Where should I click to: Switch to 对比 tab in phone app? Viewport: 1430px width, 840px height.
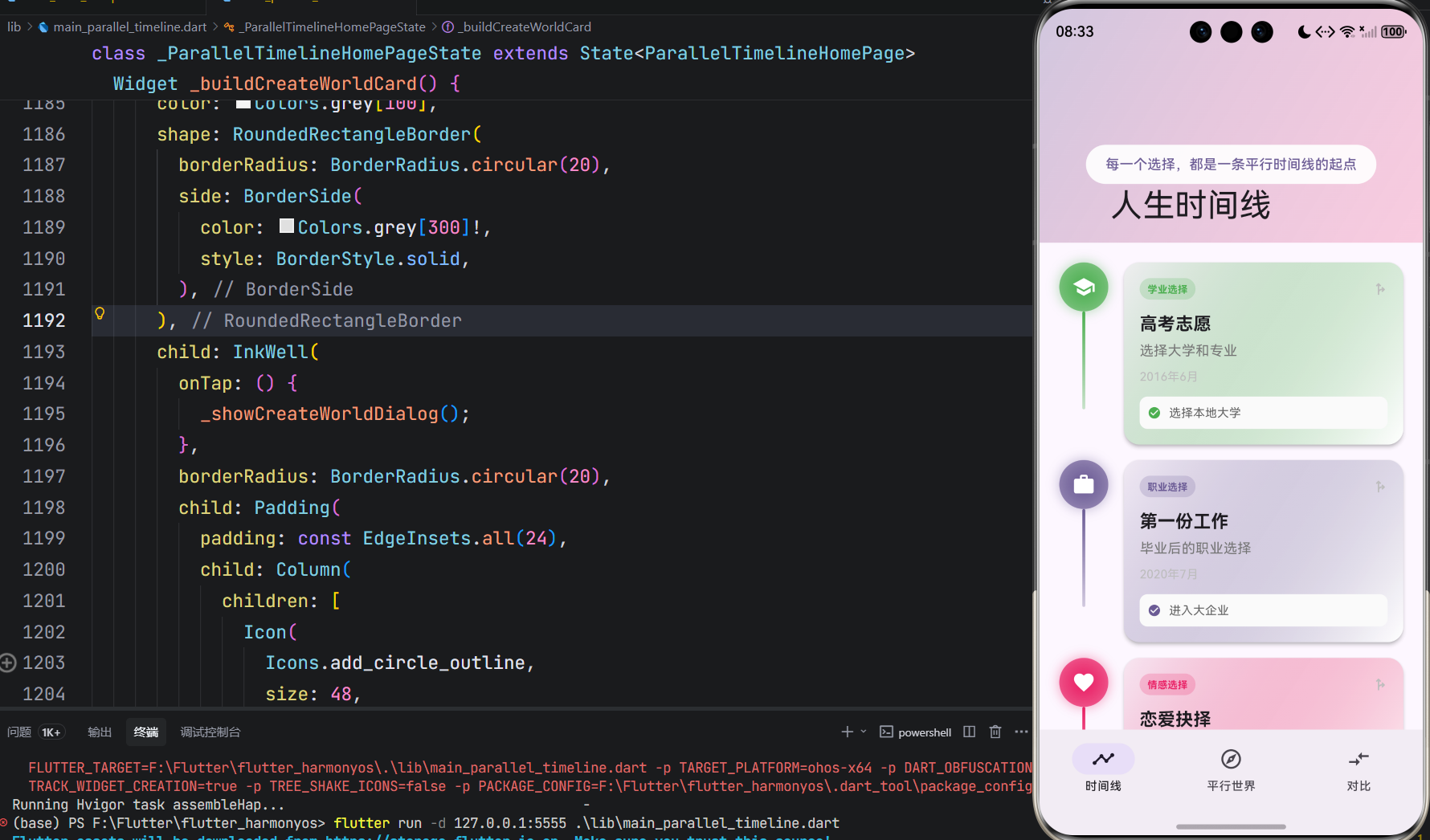pyautogui.click(x=1358, y=769)
